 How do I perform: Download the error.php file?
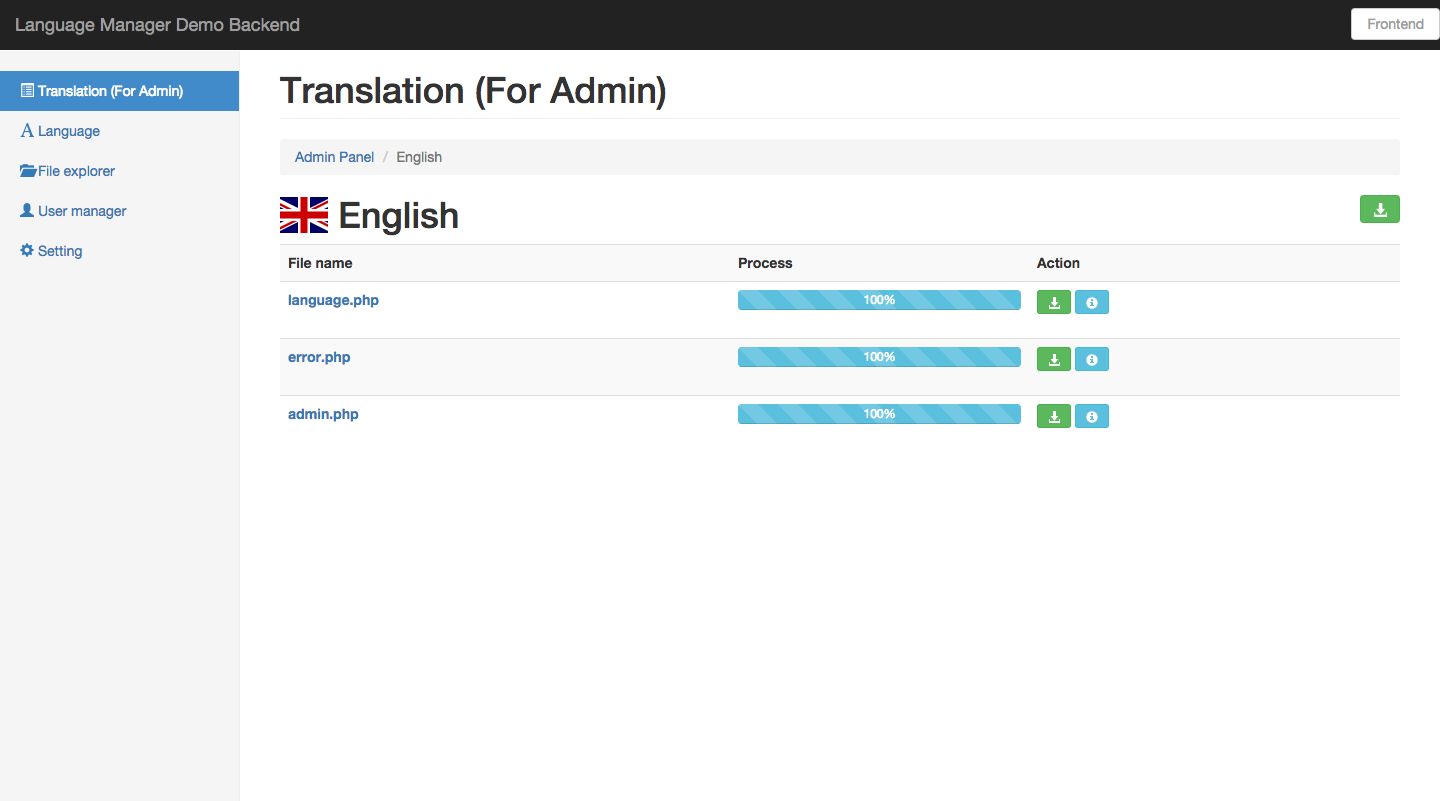1054,359
